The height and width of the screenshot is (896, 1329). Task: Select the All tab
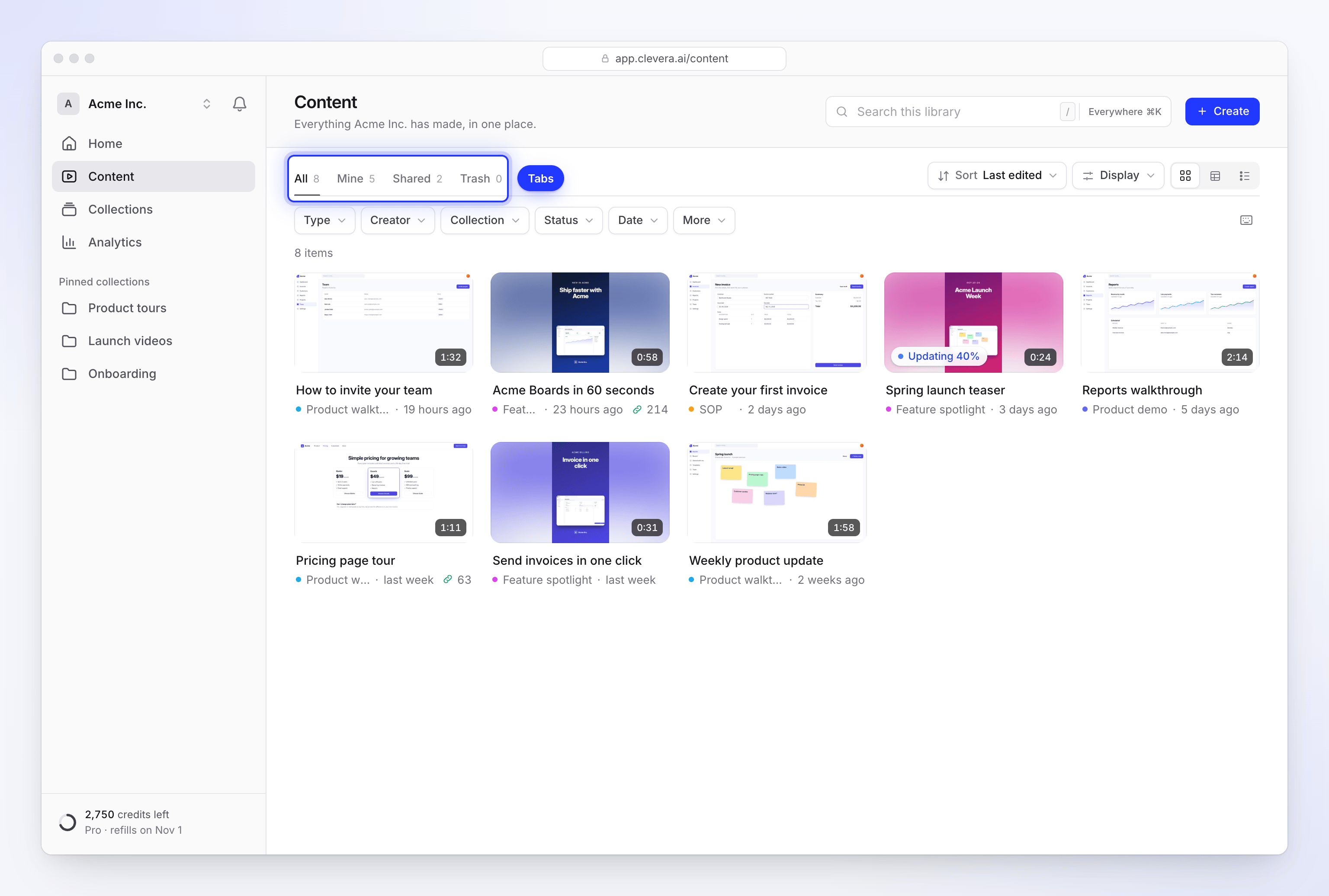pos(307,179)
